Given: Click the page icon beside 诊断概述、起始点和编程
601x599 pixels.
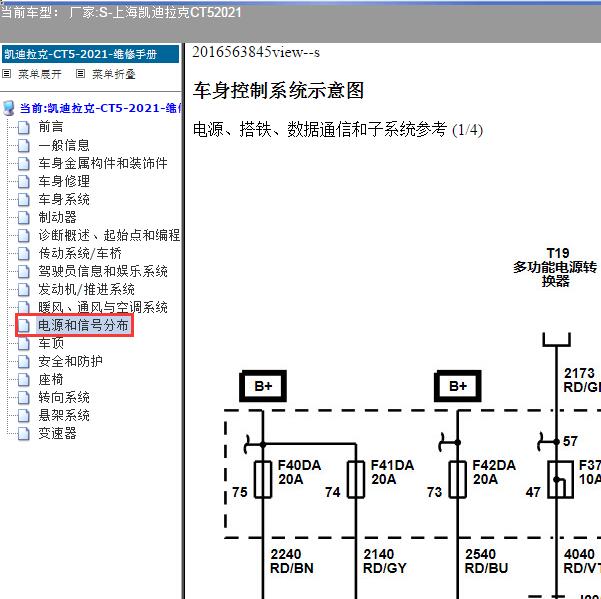Looking at the screenshot, I should click(x=23, y=235).
